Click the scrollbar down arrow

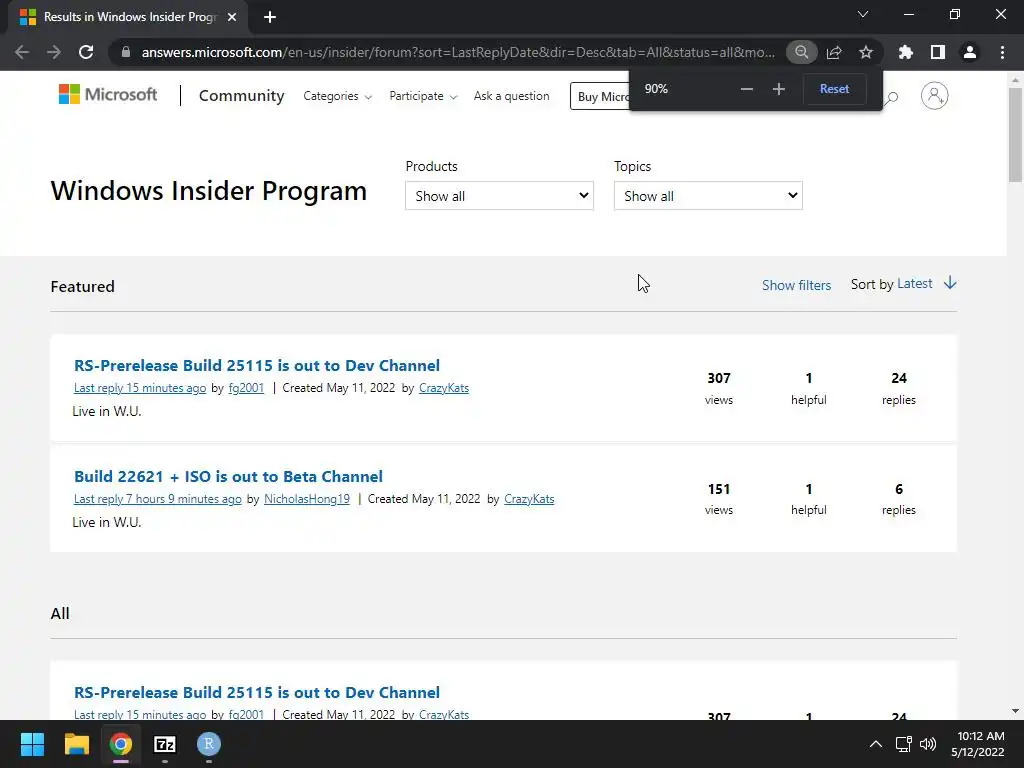tap(1015, 711)
